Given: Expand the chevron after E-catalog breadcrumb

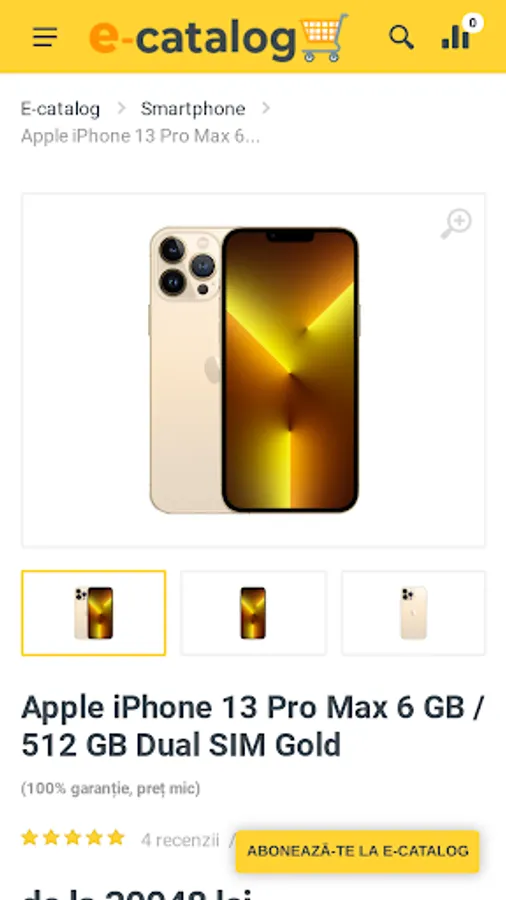Looking at the screenshot, I should (x=121, y=108).
